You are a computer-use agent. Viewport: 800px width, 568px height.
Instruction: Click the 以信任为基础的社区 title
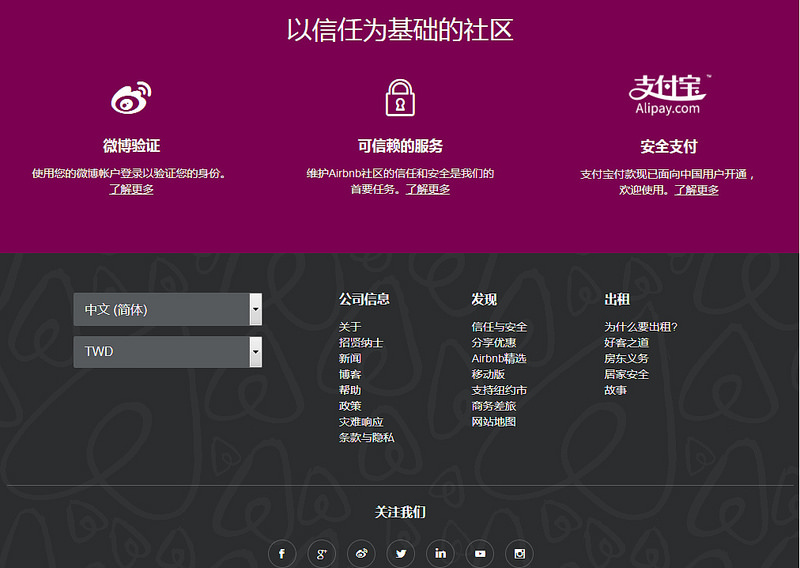click(400, 30)
